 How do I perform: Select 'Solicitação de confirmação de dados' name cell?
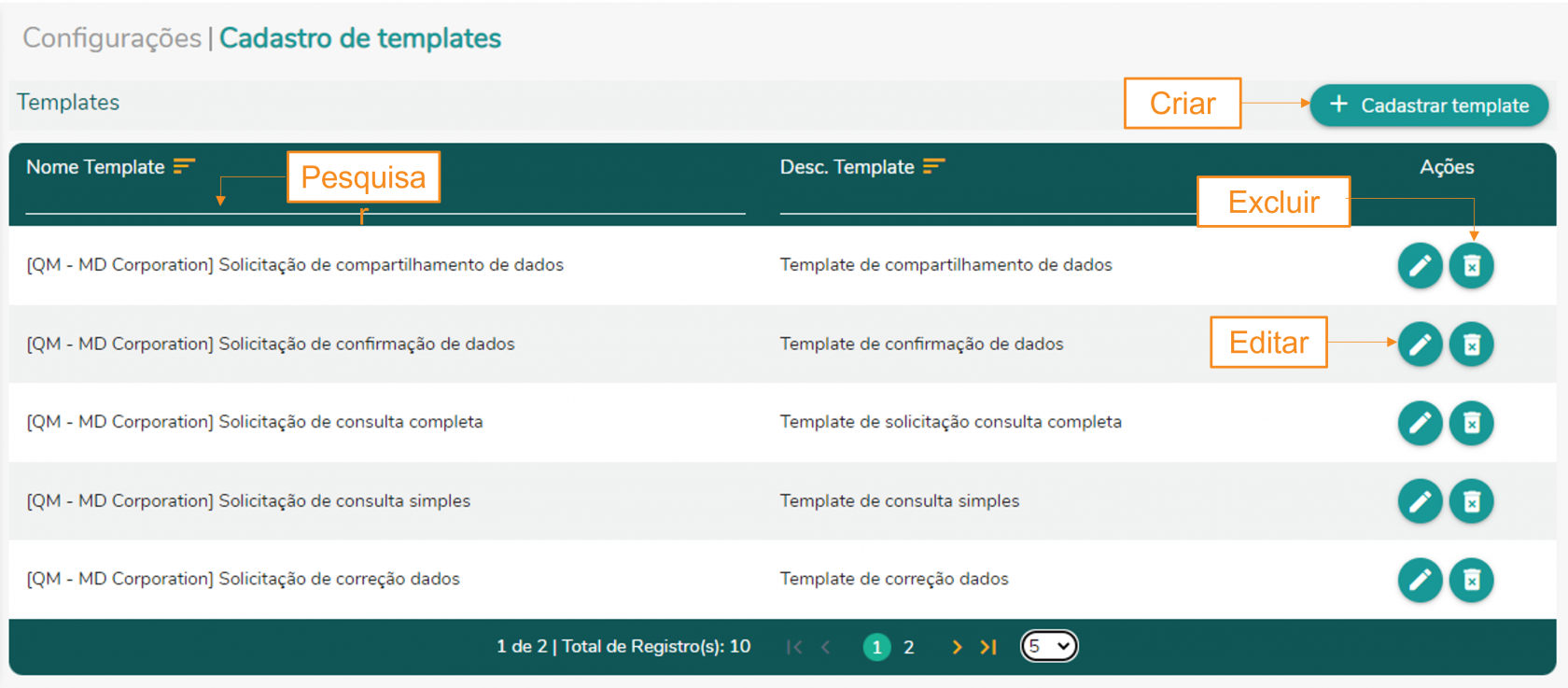click(271, 344)
